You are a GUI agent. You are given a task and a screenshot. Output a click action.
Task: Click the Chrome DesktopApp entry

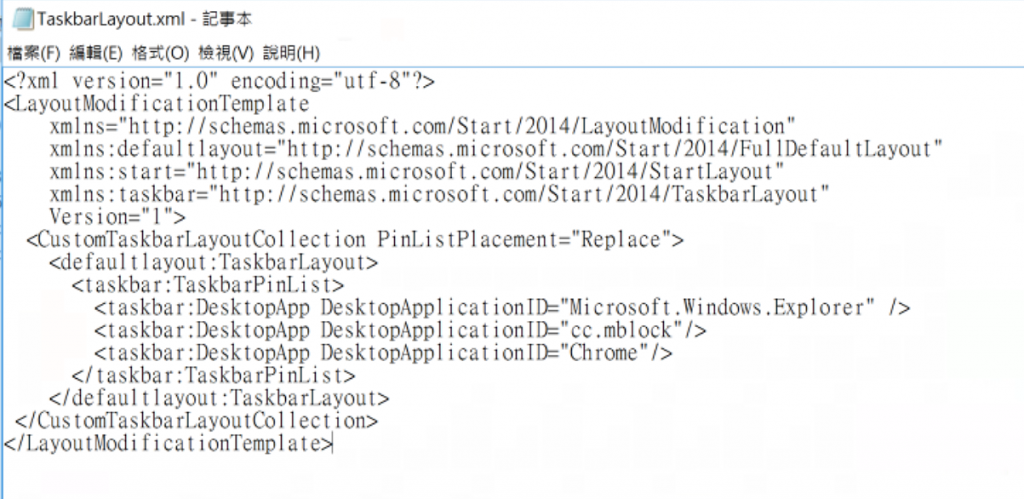point(383,353)
